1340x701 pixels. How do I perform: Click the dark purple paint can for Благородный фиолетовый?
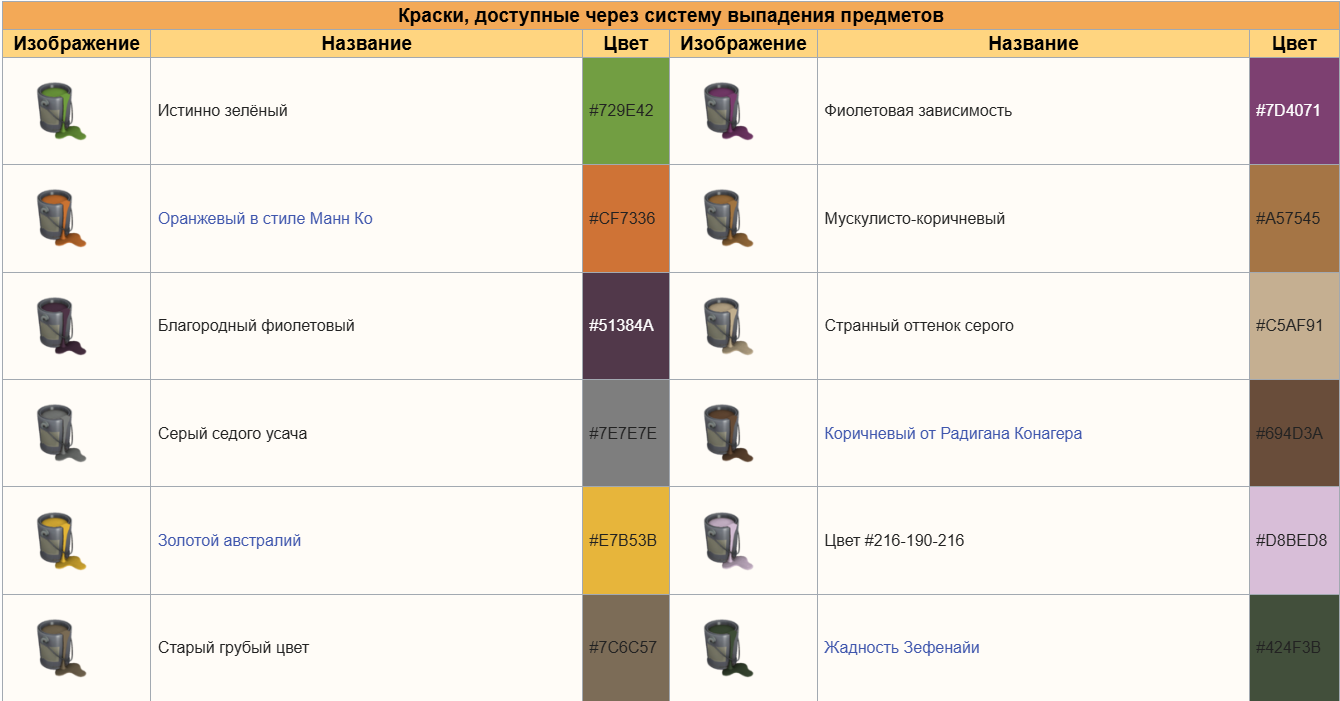click(x=62, y=326)
